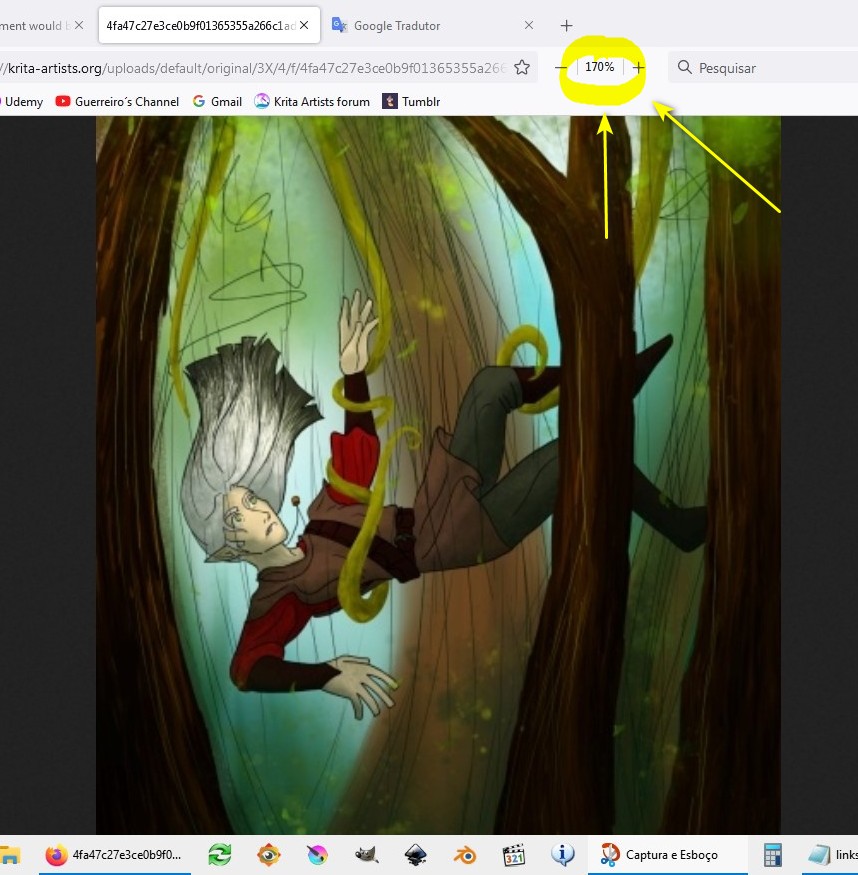Viewport: 858px width, 875px height.
Task: Select the 4fa47c27e3ce0b9f image tab
Action: pos(209,26)
